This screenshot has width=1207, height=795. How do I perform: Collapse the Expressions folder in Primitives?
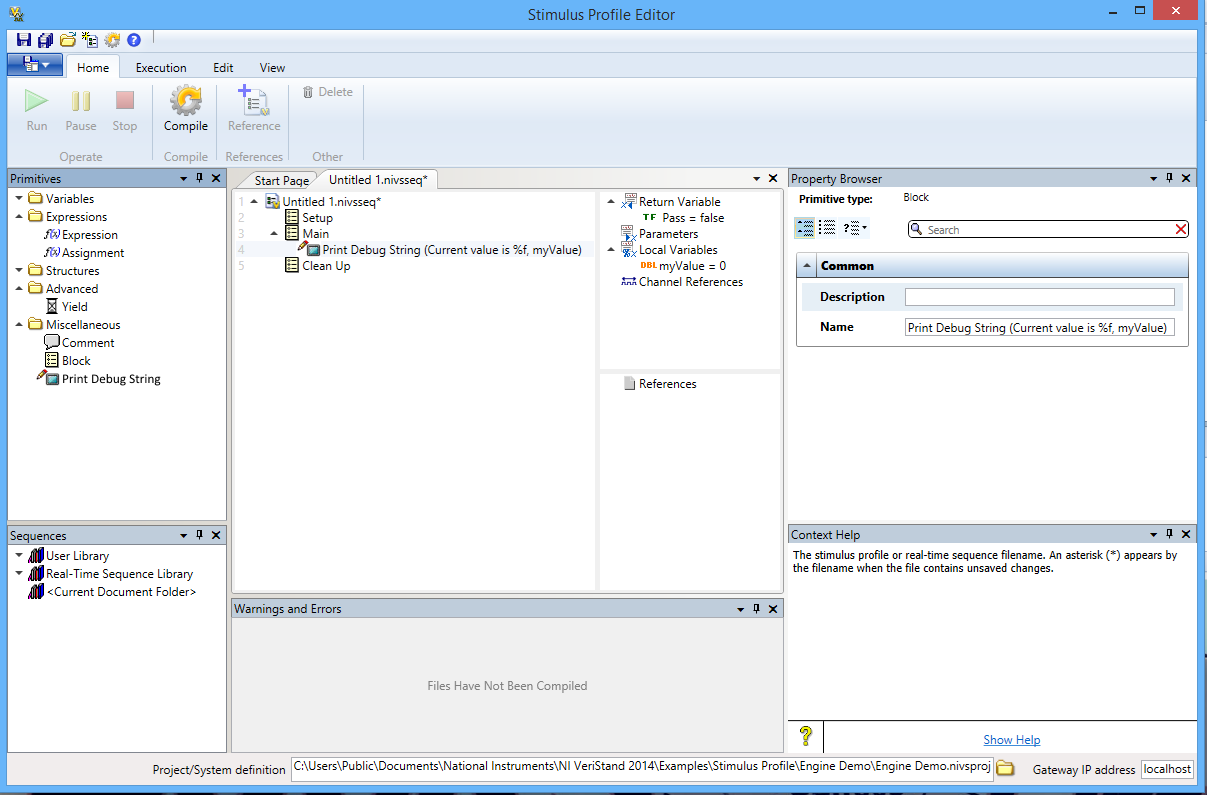[20, 217]
